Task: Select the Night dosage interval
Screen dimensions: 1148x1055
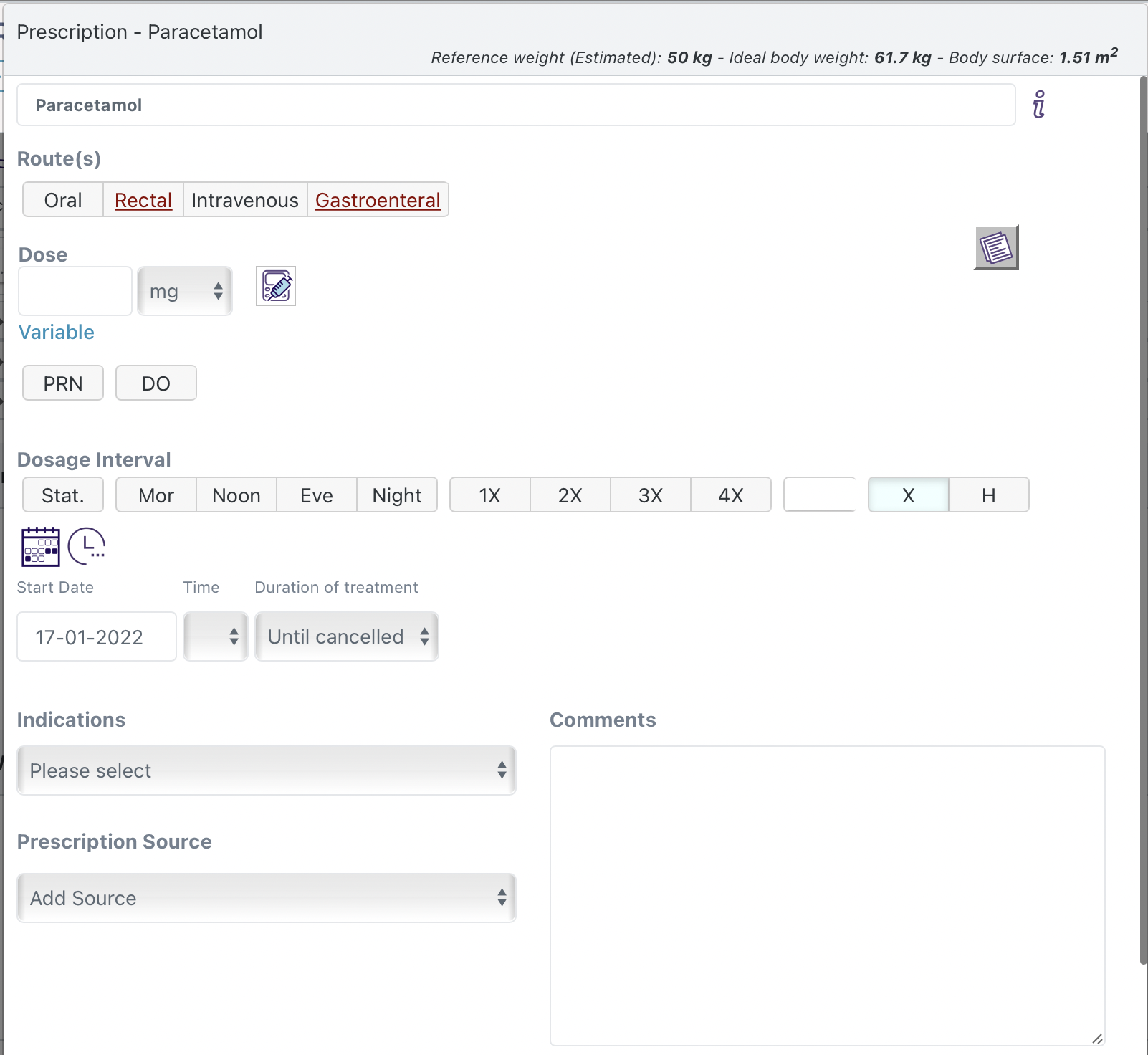Action: (x=396, y=495)
